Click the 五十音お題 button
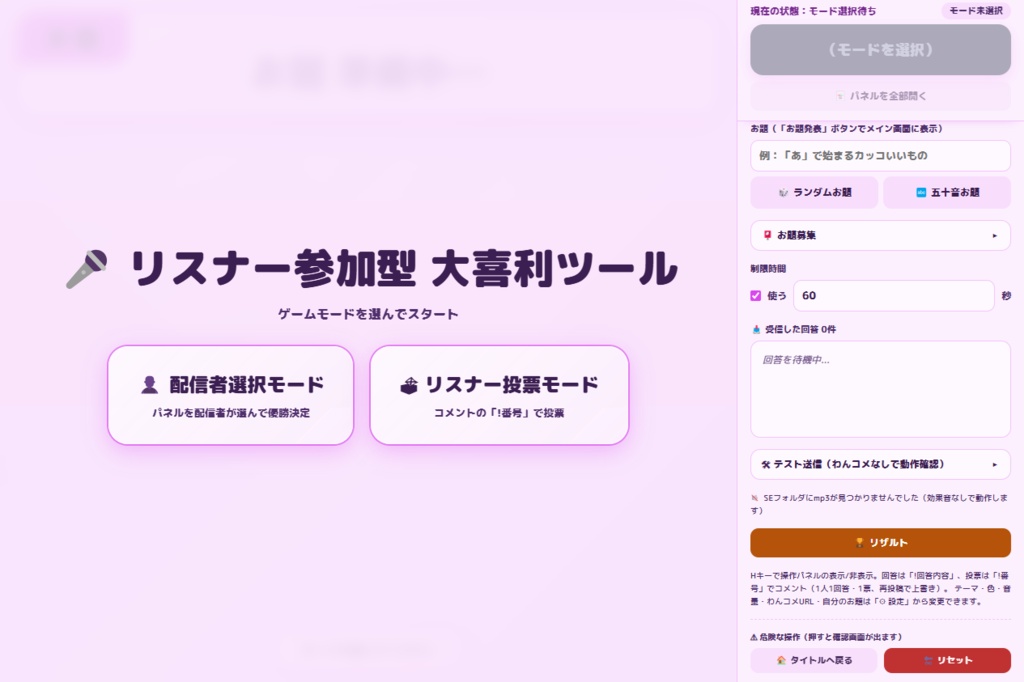 (947, 192)
